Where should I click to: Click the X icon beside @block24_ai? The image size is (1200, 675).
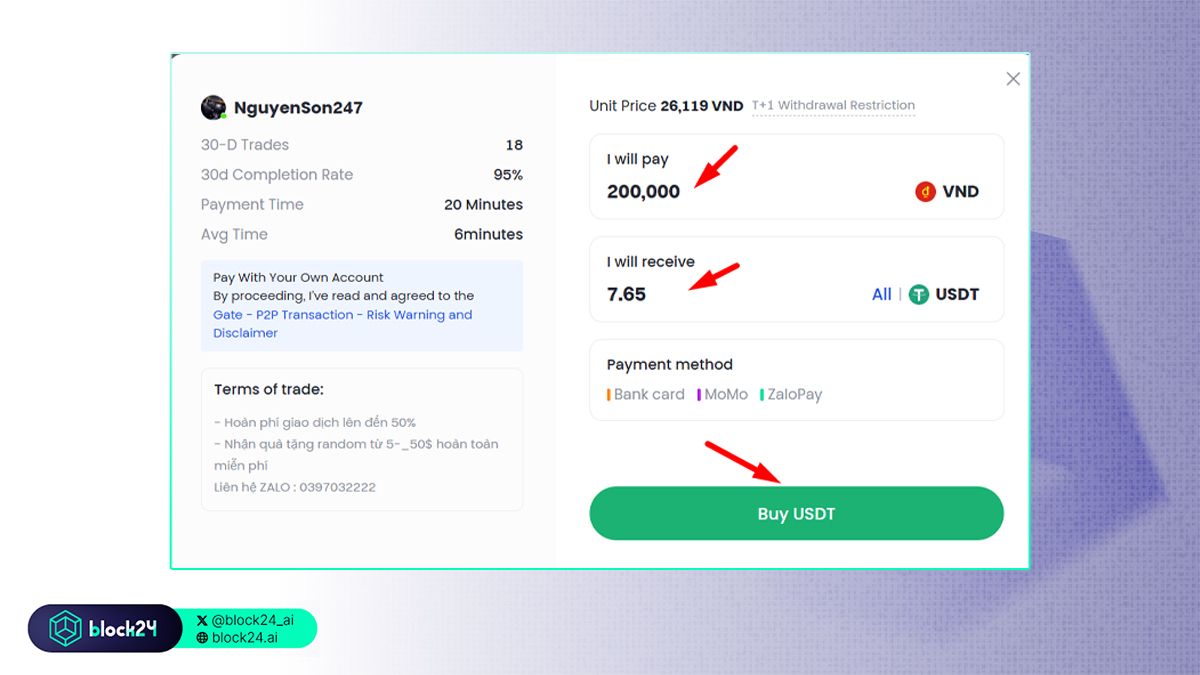click(x=203, y=621)
